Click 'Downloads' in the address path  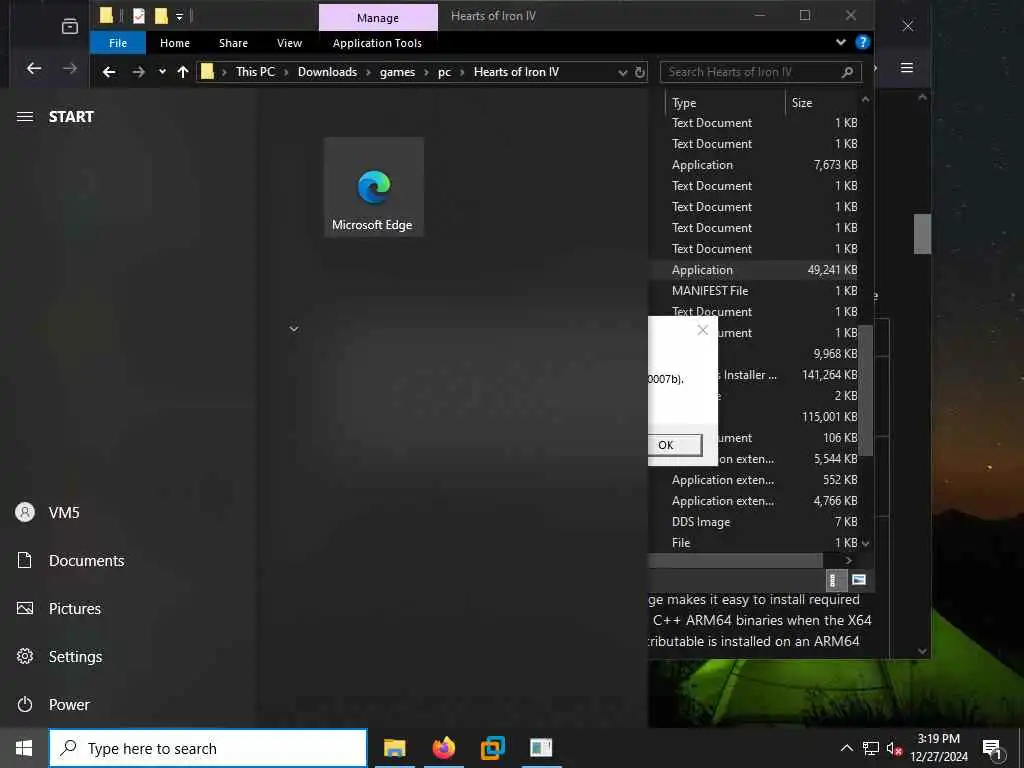(327, 72)
